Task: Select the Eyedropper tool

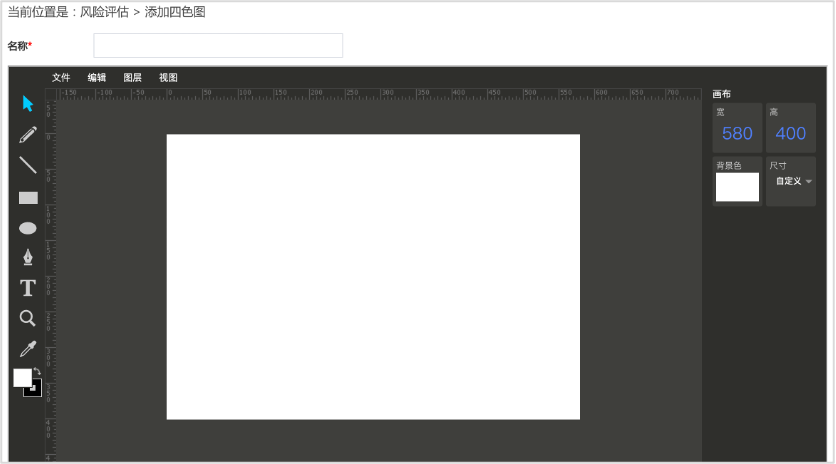Action: tap(28, 349)
